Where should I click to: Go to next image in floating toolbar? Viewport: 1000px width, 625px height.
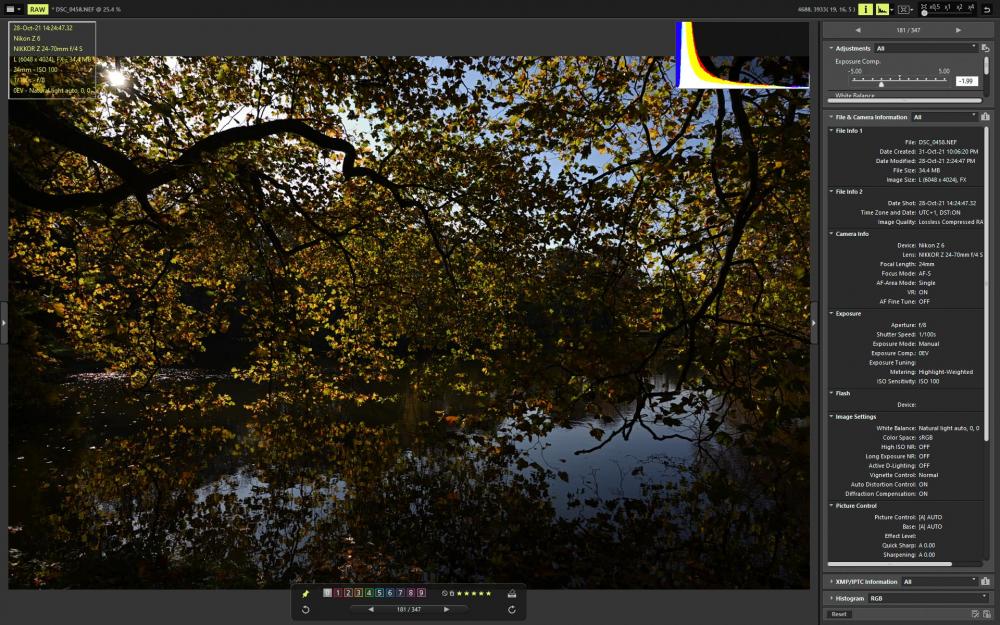click(446, 610)
